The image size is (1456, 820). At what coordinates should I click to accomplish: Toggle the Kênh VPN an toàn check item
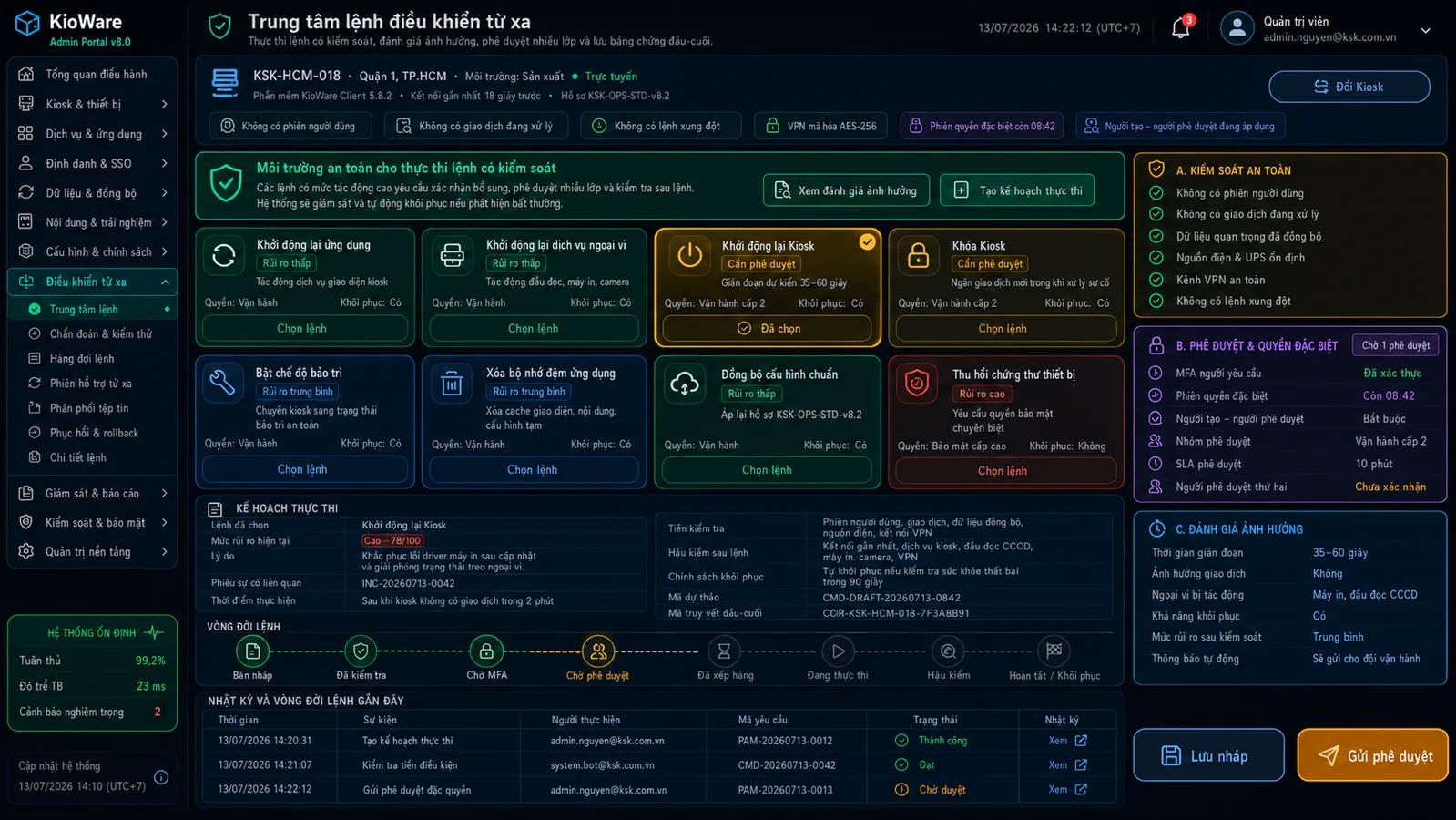click(1220, 280)
